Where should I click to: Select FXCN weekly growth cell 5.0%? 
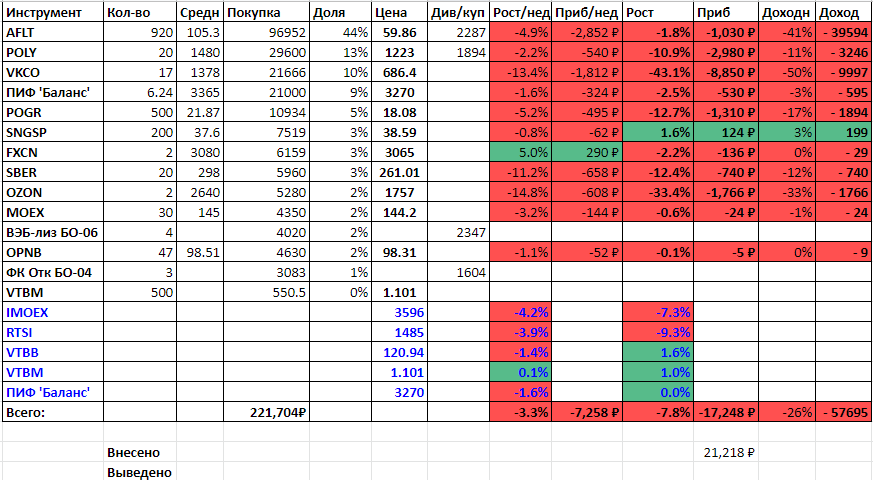(x=520, y=153)
